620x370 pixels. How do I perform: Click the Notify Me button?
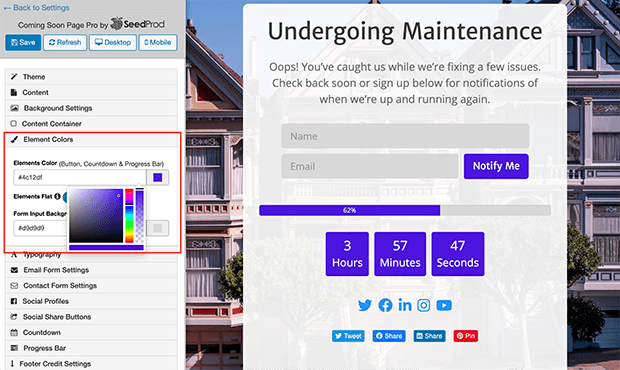tap(496, 166)
